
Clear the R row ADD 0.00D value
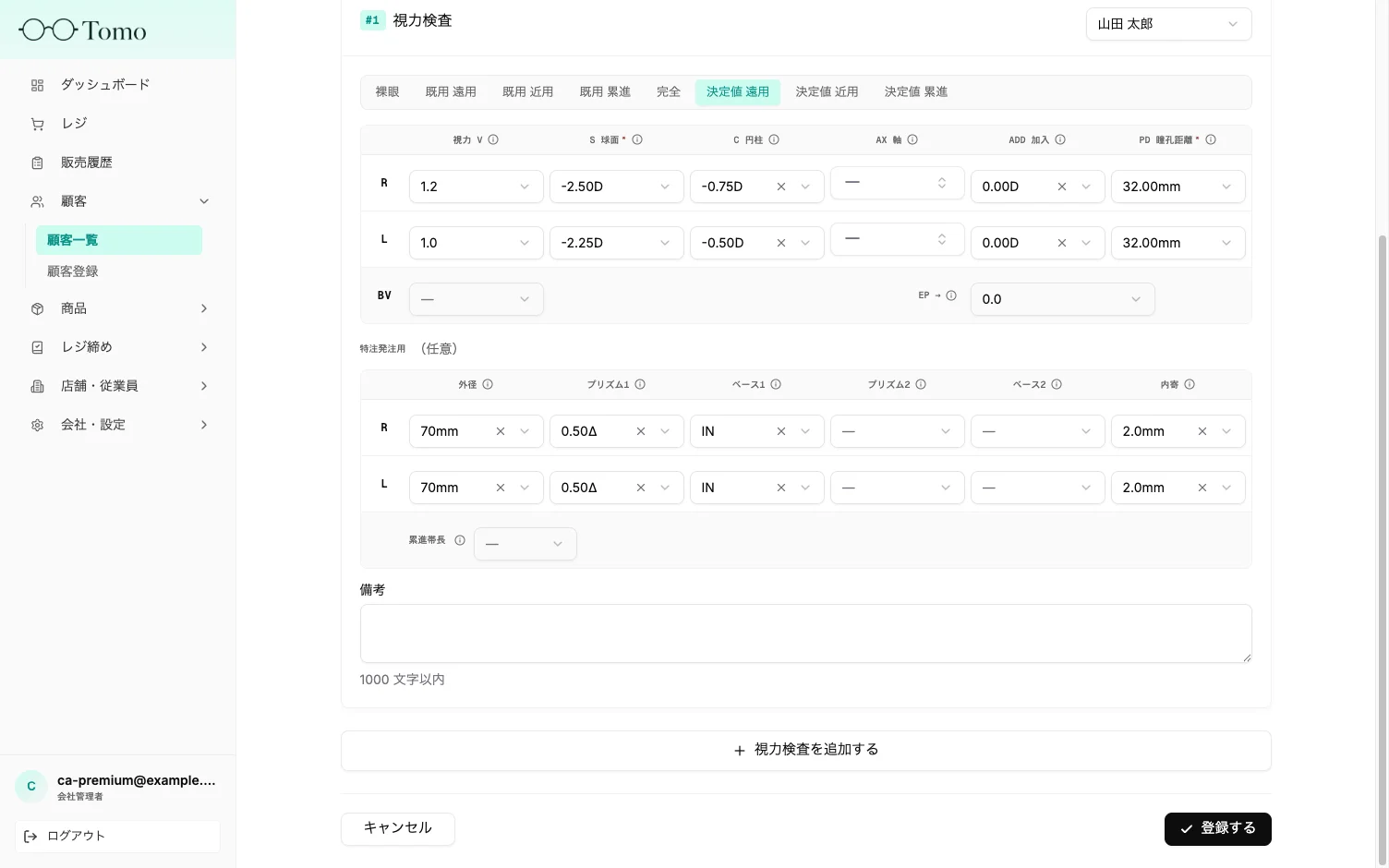pyautogui.click(x=1062, y=187)
